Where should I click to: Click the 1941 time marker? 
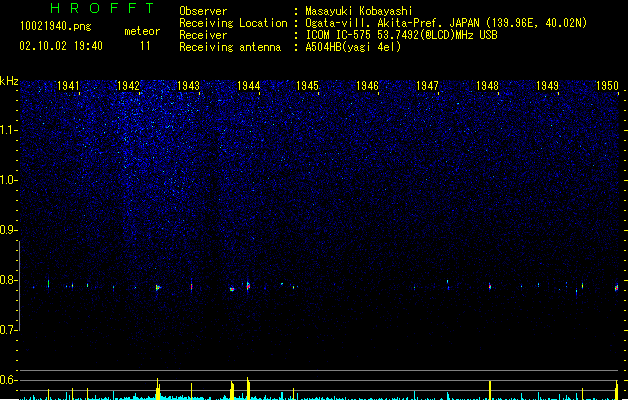click(x=68, y=86)
